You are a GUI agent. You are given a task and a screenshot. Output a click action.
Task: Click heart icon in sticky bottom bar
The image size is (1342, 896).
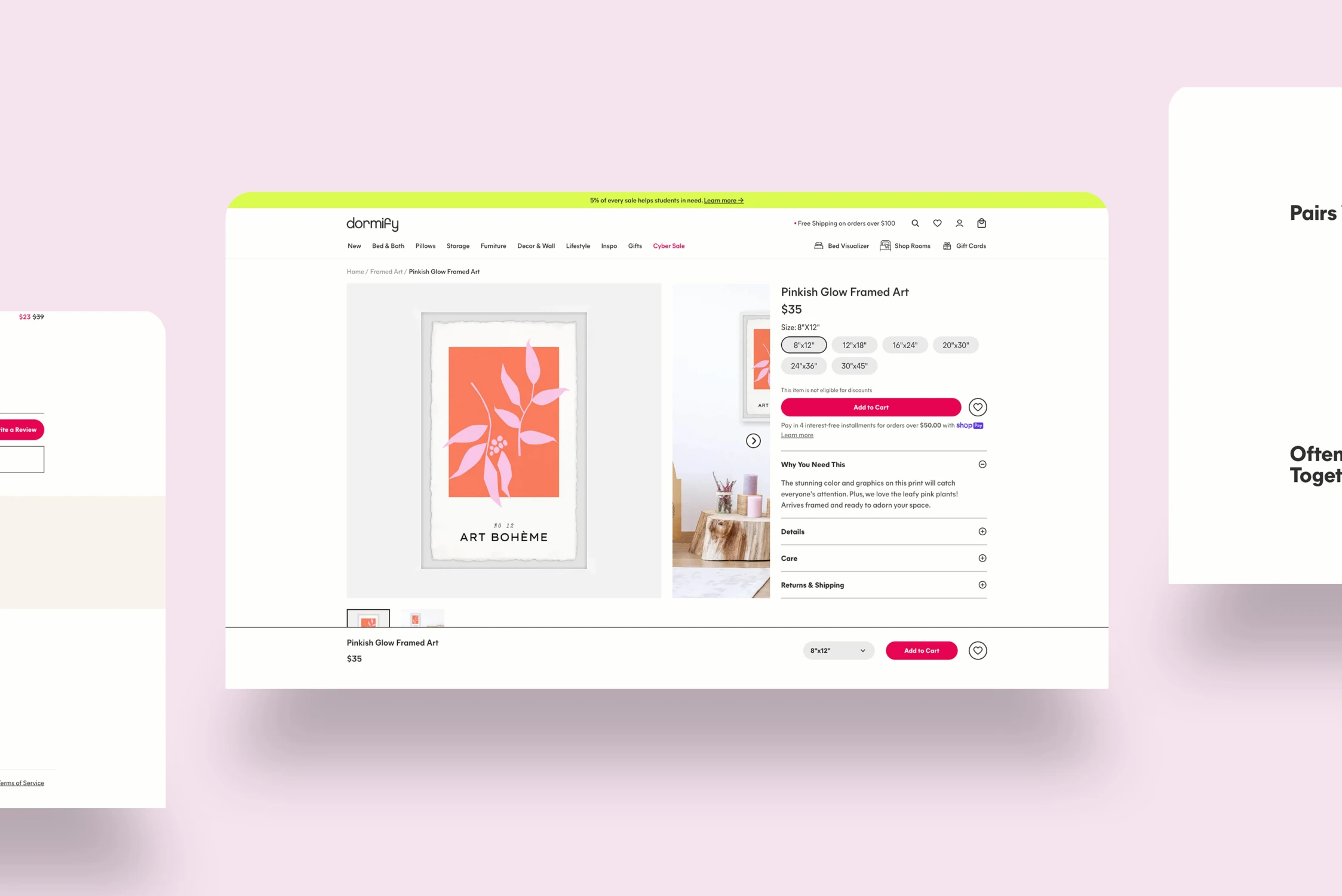click(978, 650)
